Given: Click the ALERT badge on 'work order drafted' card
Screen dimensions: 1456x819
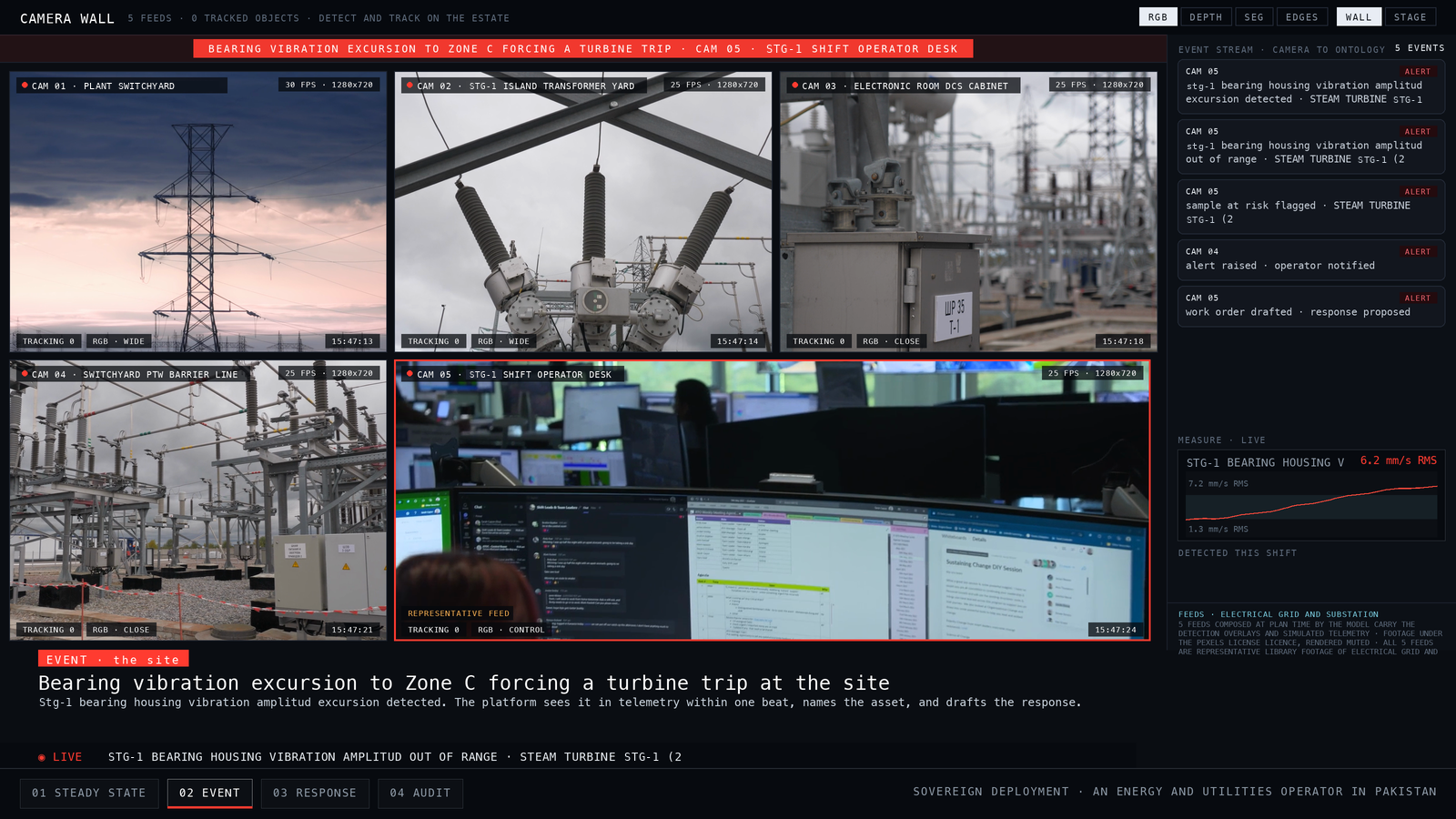Looking at the screenshot, I should click(1418, 298).
